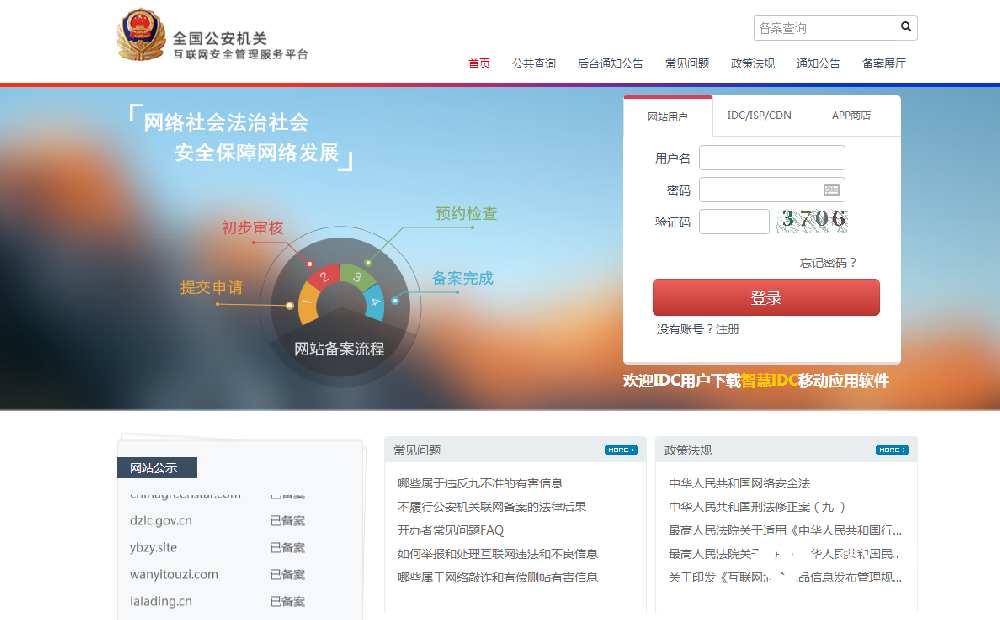
Task: Click the search magnifier icon
Action: point(906,27)
